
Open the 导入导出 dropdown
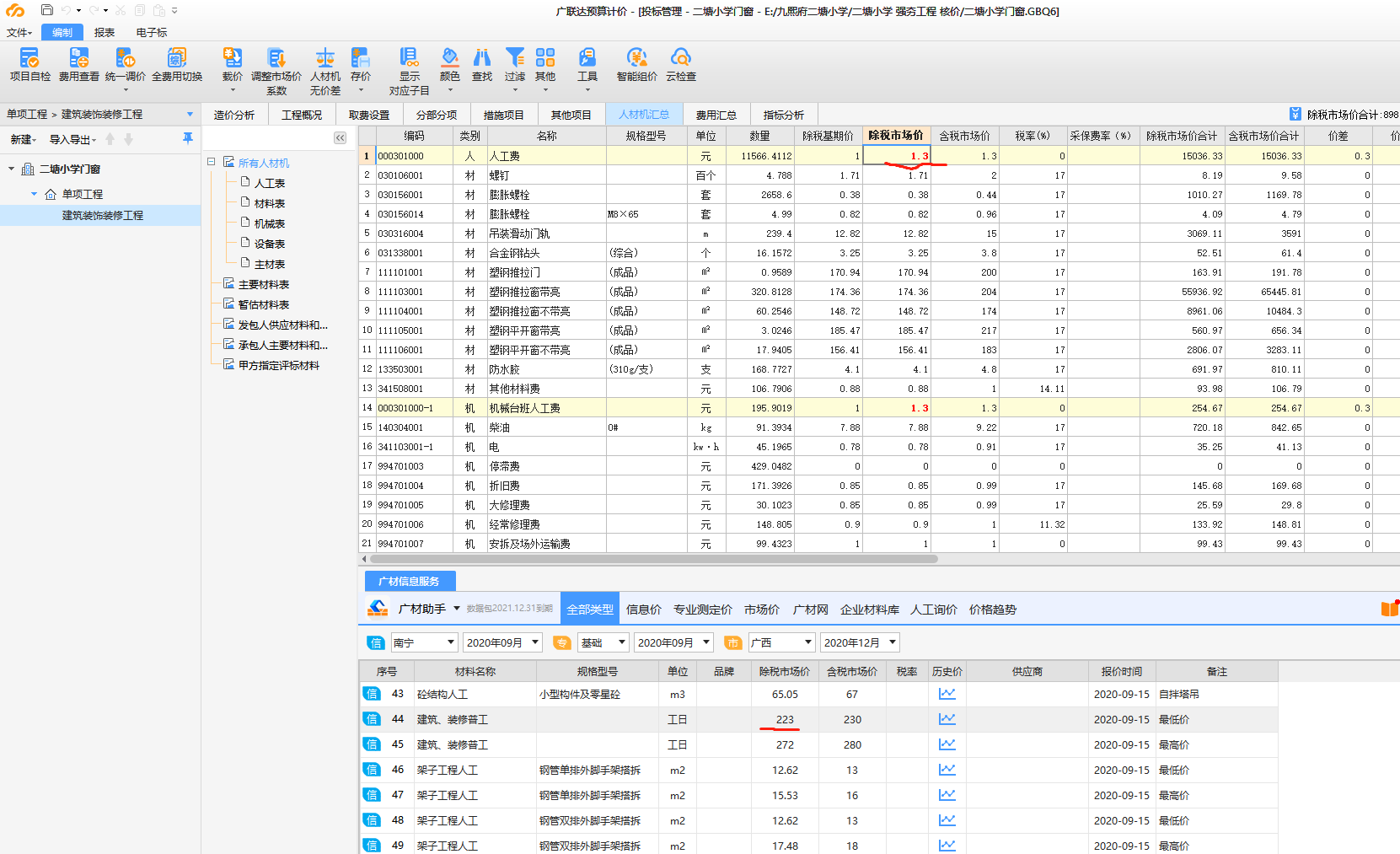72,139
